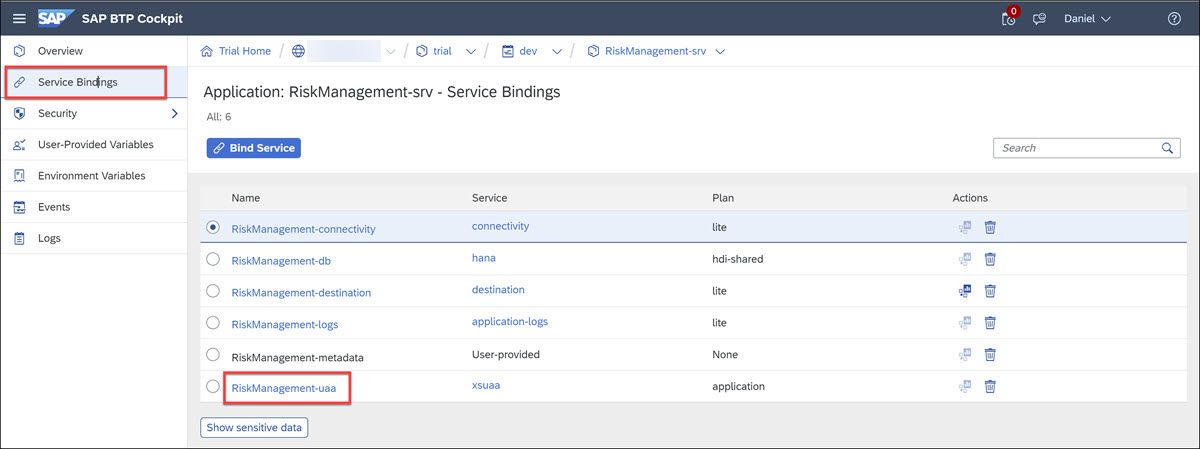
Task: Click dashboard icon for RiskManagement-logs row
Action: (965, 322)
